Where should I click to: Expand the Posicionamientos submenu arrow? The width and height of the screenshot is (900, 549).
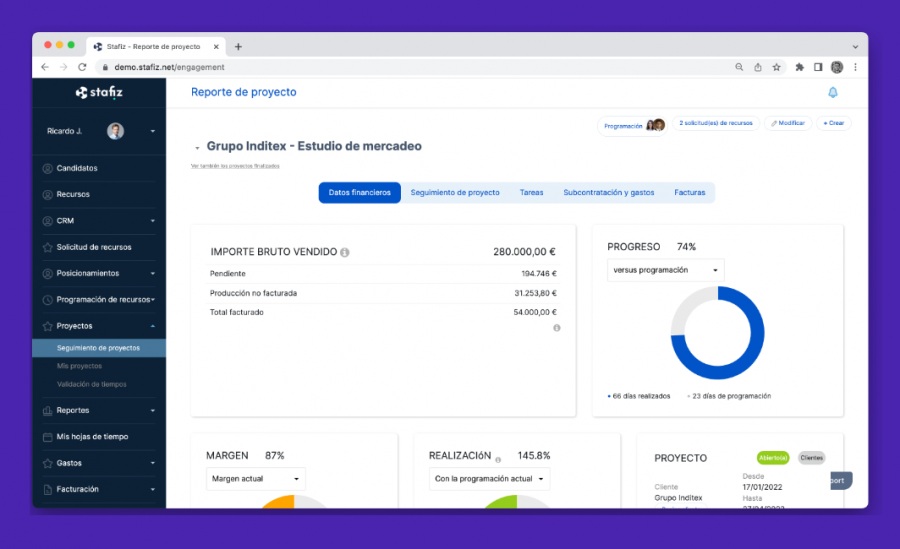tap(153, 273)
